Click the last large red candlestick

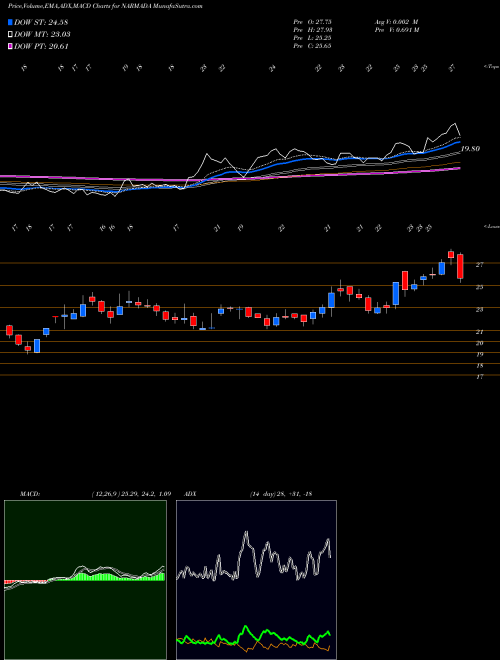pyautogui.click(x=460, y=266)
